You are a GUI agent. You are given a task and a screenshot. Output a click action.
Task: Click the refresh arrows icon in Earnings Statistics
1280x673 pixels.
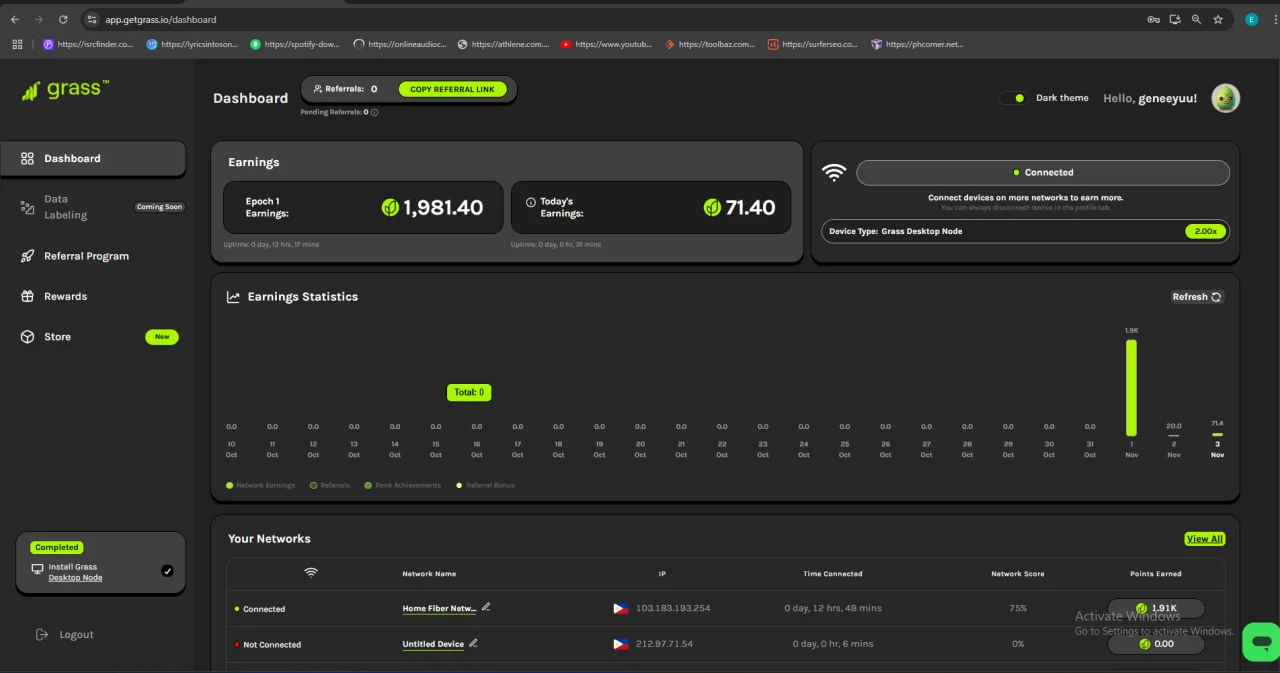click(1217, 297)
